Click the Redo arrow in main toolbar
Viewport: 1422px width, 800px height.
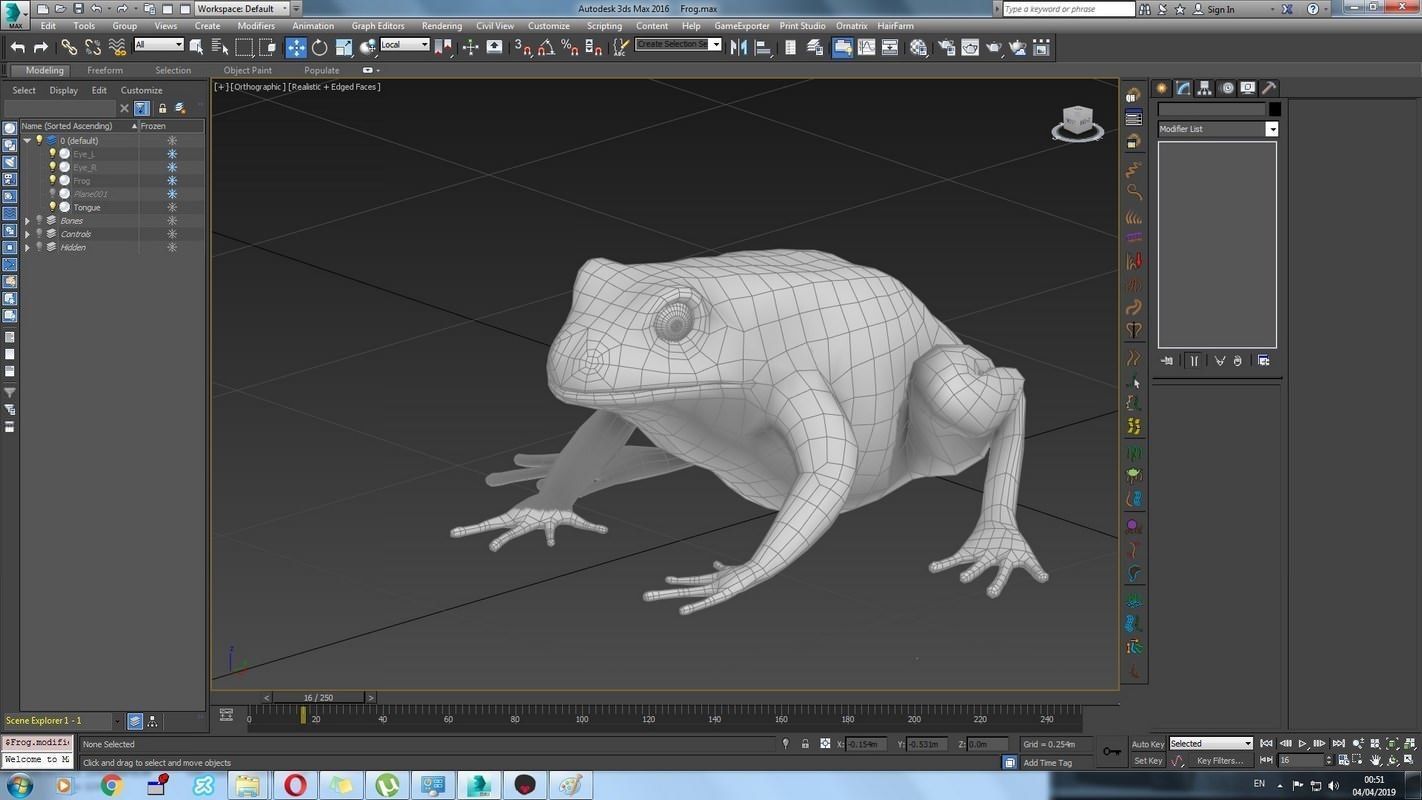point(41,47)
